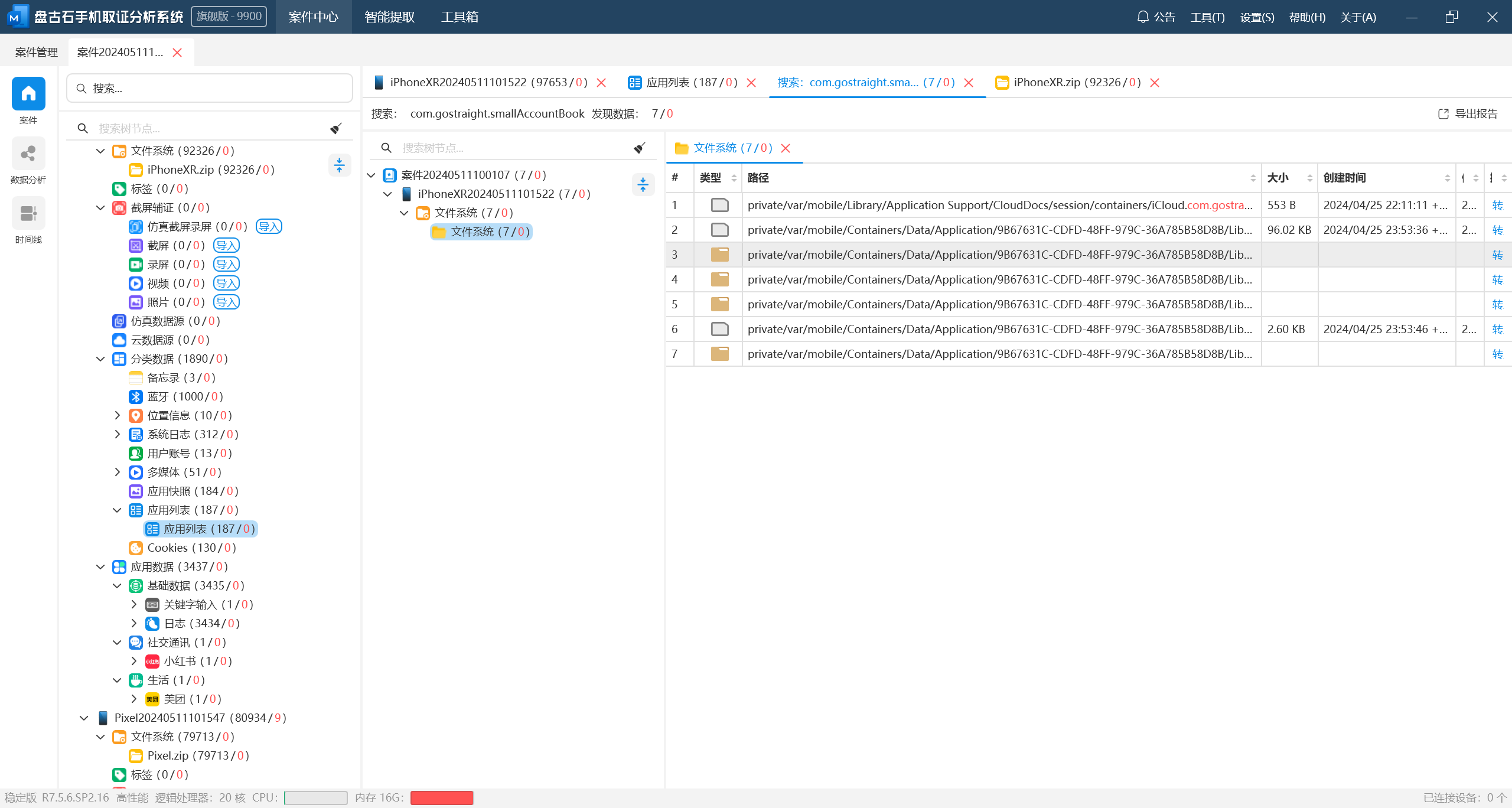Open the 时间线 sidebar icon
The height and width of the screenshot is (808, 1512).
[x=28, y=214]
